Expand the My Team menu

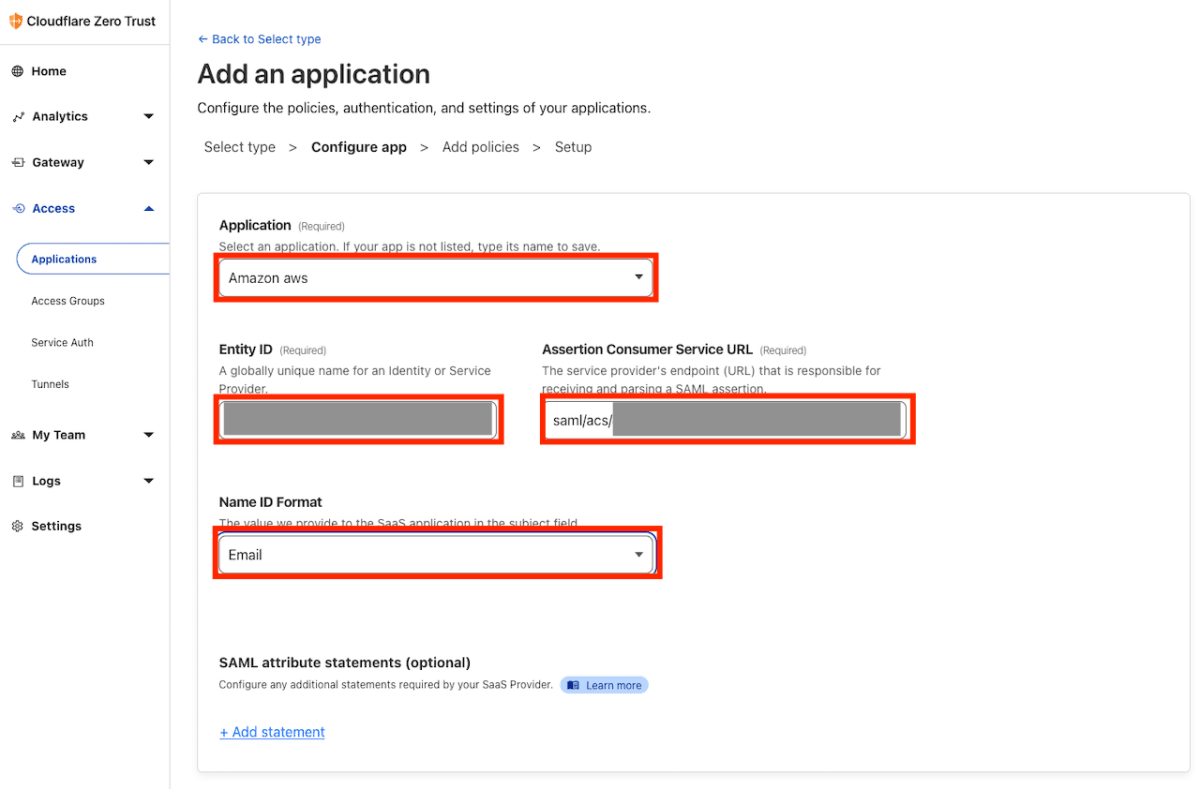coord(148,435)
